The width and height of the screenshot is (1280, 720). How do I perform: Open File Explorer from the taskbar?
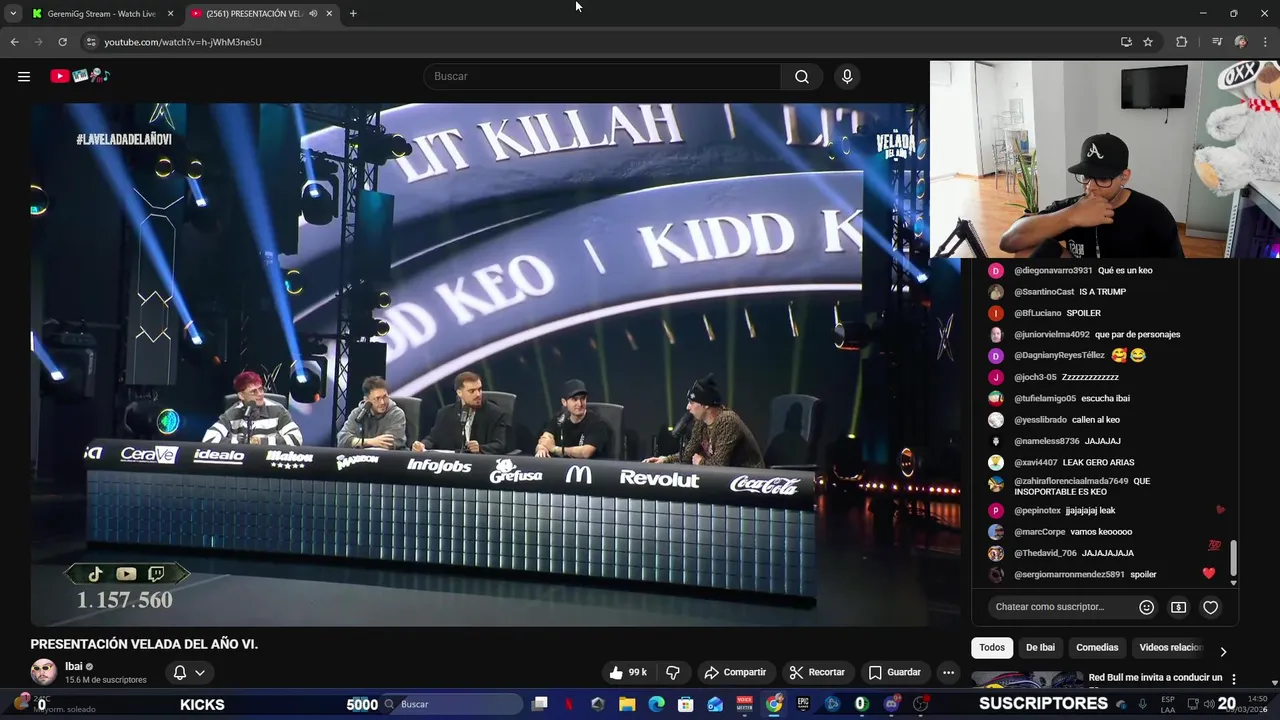pyautogui.click(x=627, y=704)
